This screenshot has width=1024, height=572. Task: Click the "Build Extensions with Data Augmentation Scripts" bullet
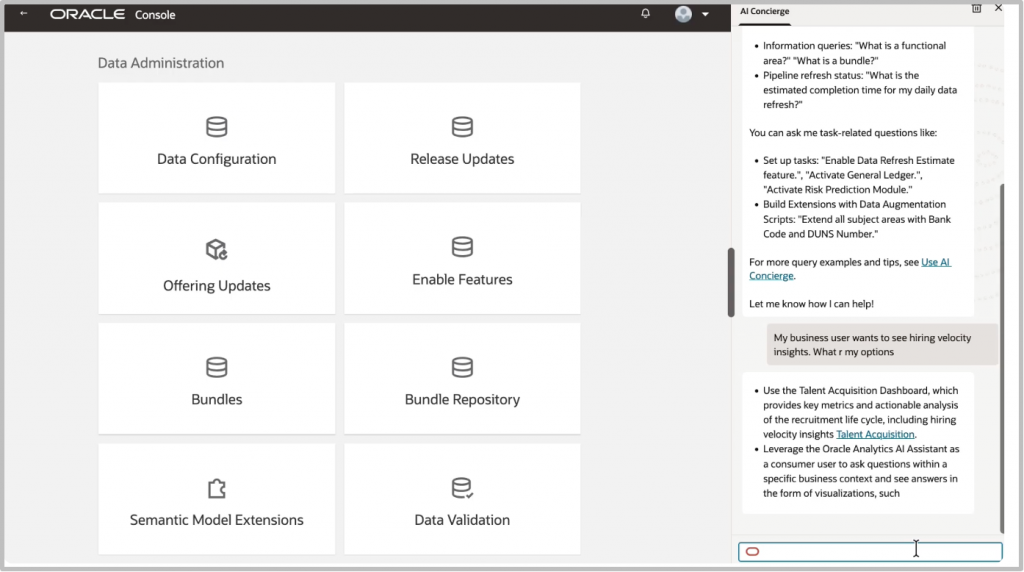point(856,219)
